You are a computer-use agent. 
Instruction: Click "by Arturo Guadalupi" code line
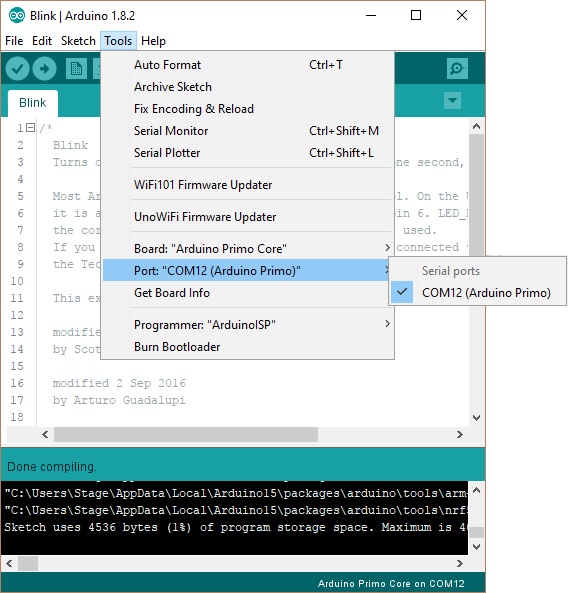[x=119, y=400]
